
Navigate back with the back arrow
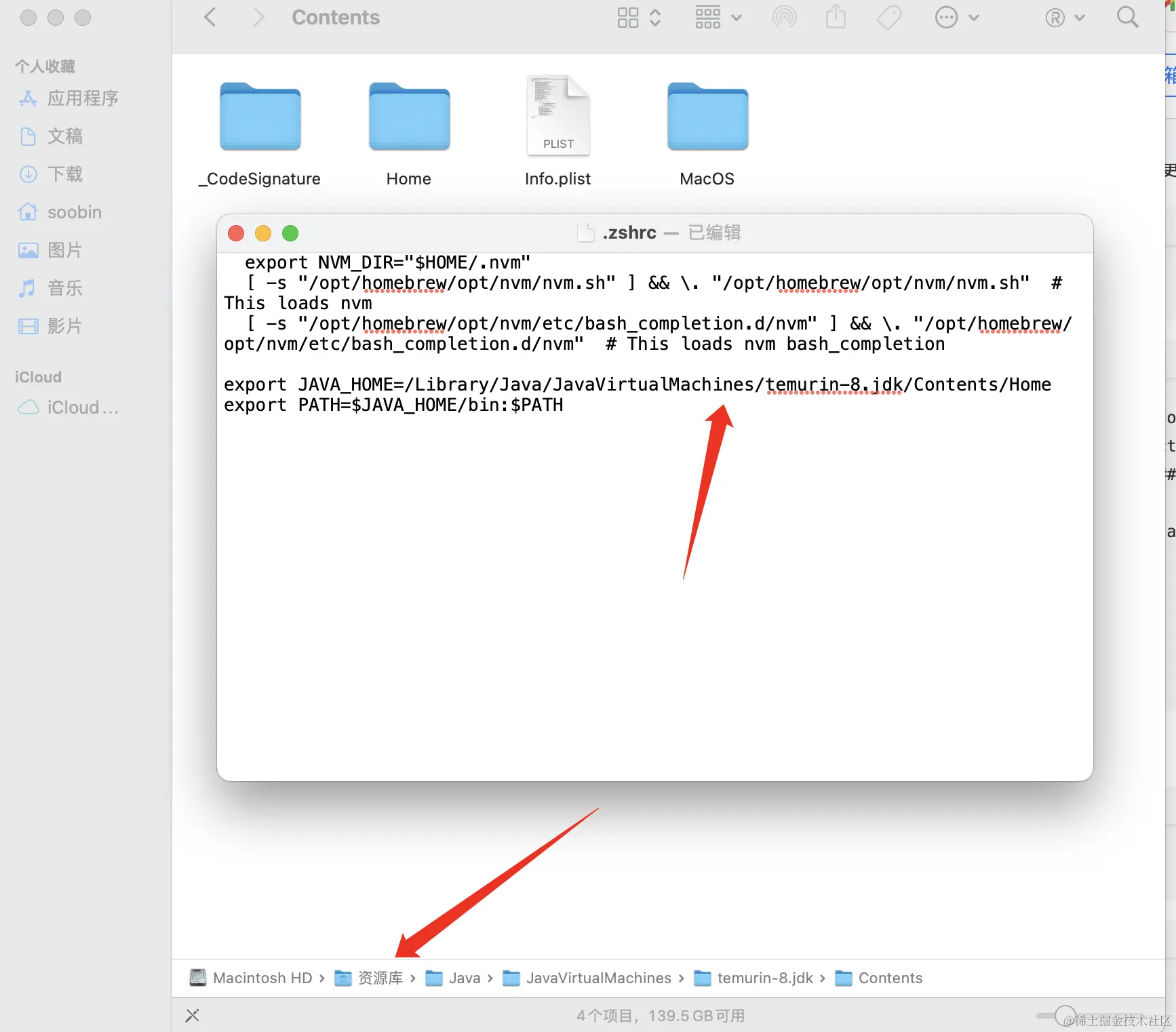point(210,17)
